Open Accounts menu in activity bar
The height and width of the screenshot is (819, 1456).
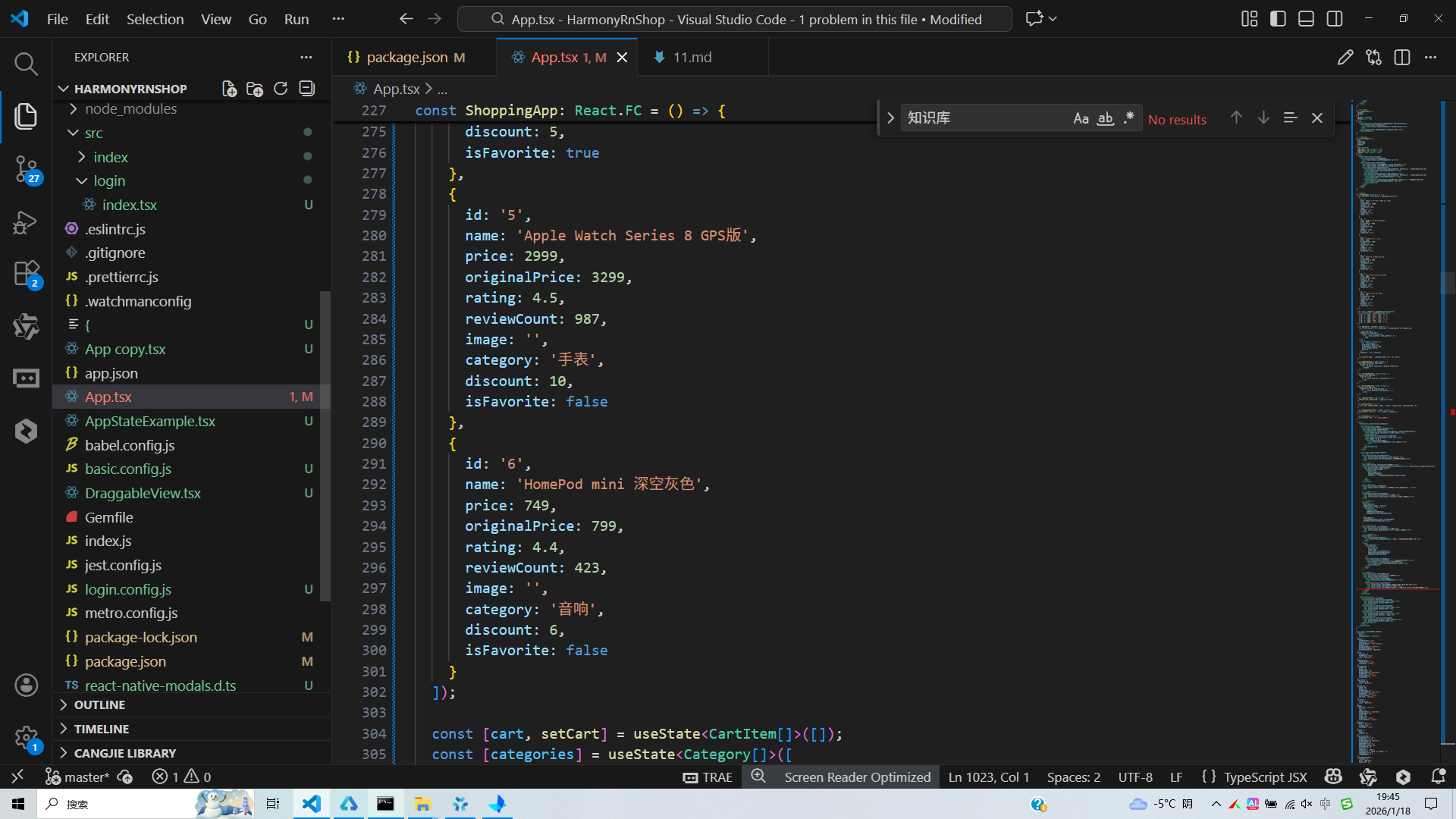[x=26, y=686]
